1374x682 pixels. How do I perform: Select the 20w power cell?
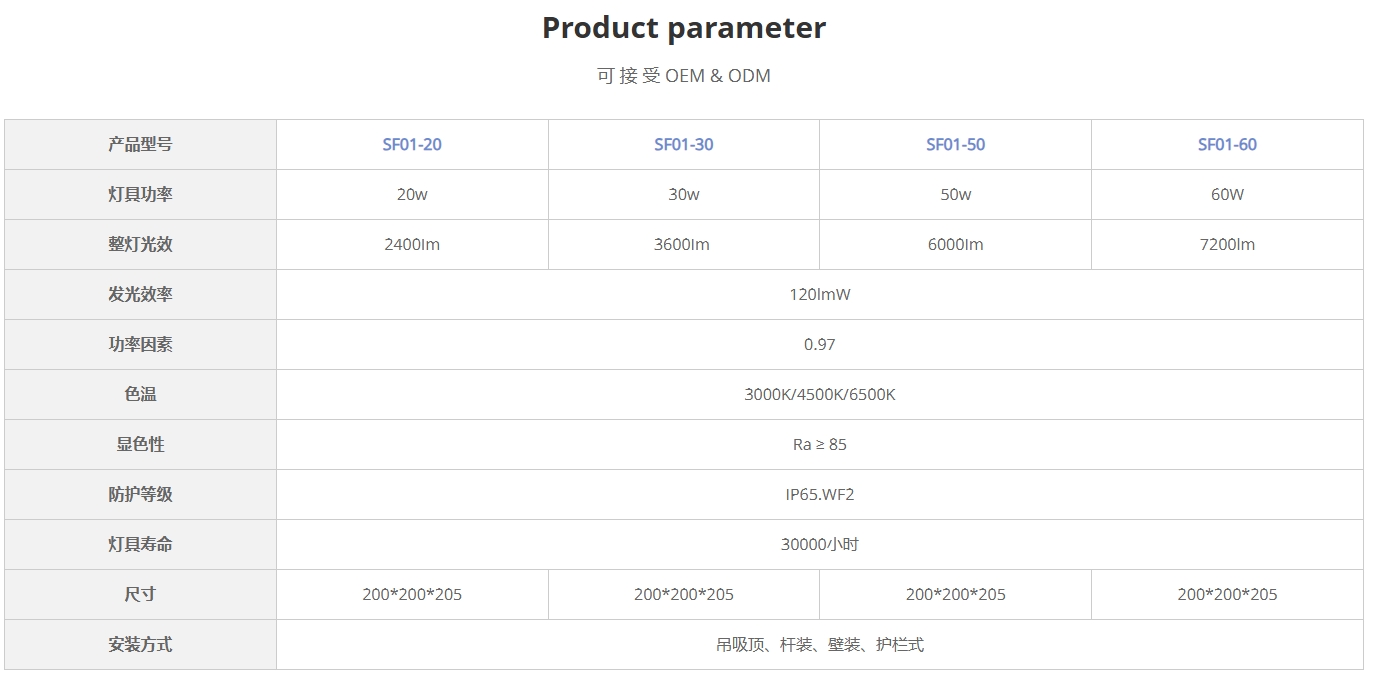point(412,194)
